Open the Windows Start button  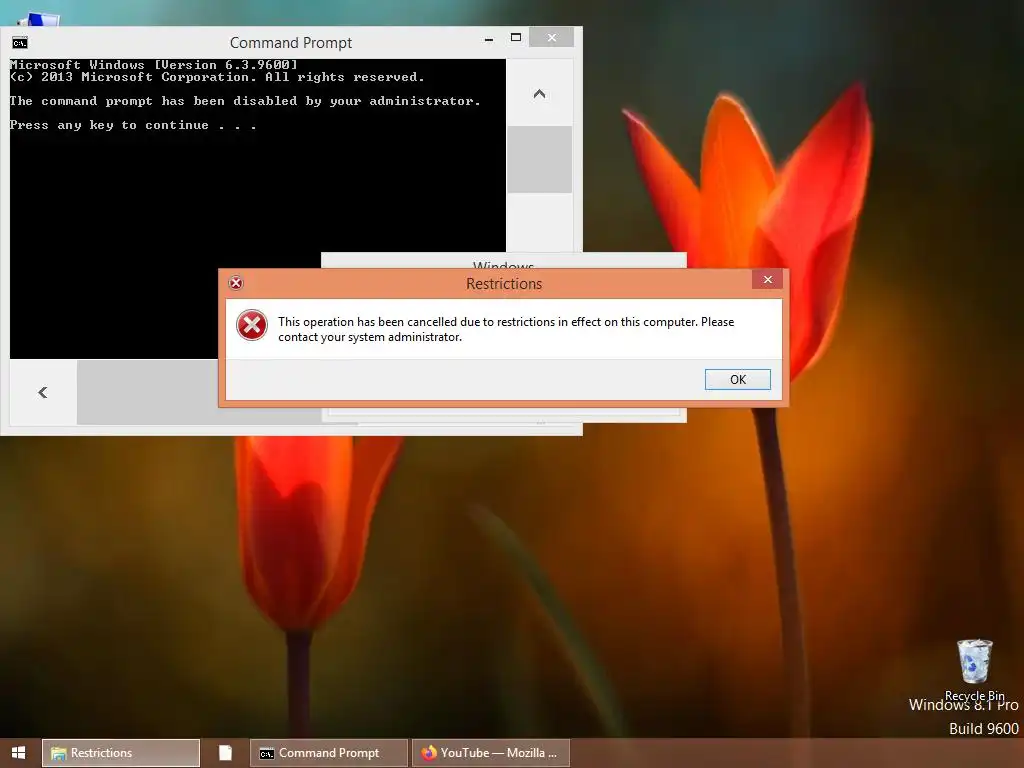click(18, 753)
